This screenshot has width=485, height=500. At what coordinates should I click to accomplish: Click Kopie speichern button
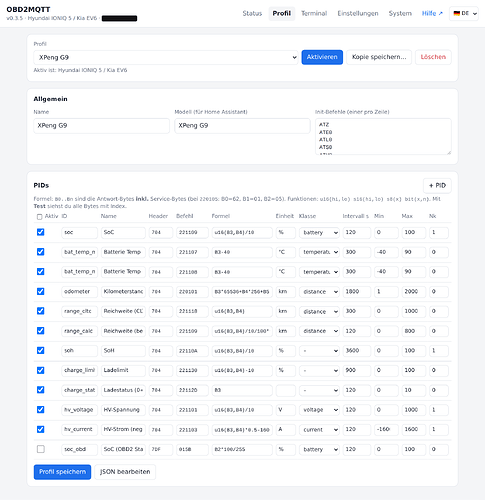coord(379,57)
